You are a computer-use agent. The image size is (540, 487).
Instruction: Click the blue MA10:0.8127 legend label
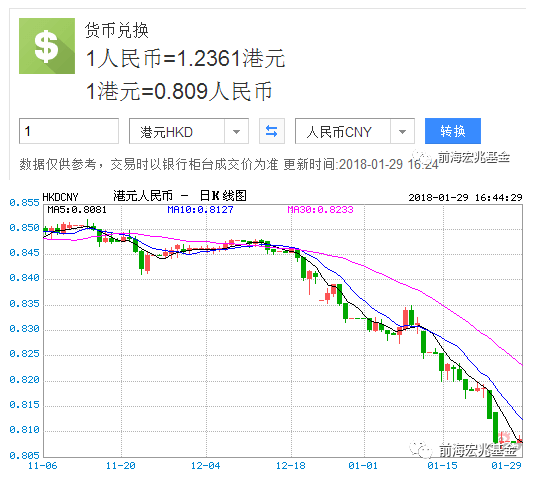200,210
